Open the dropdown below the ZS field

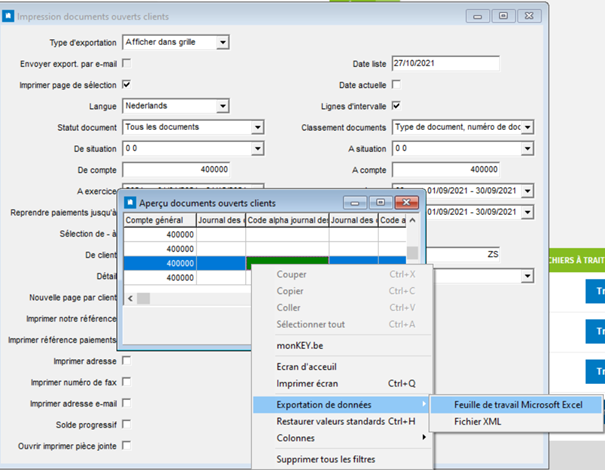[x=527, y=276]
